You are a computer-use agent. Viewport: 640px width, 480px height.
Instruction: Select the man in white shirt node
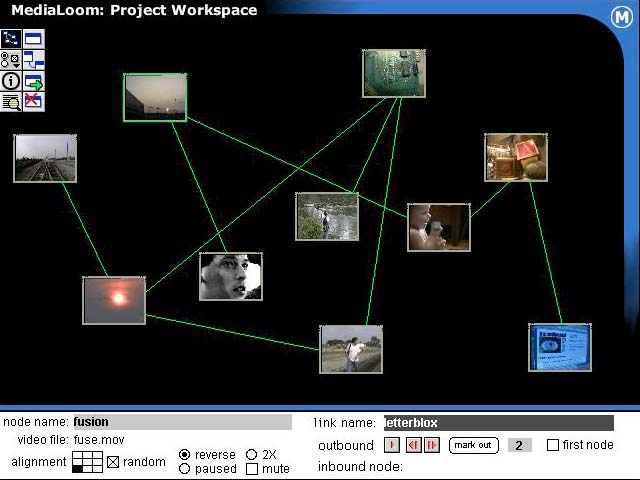point(351,349)
